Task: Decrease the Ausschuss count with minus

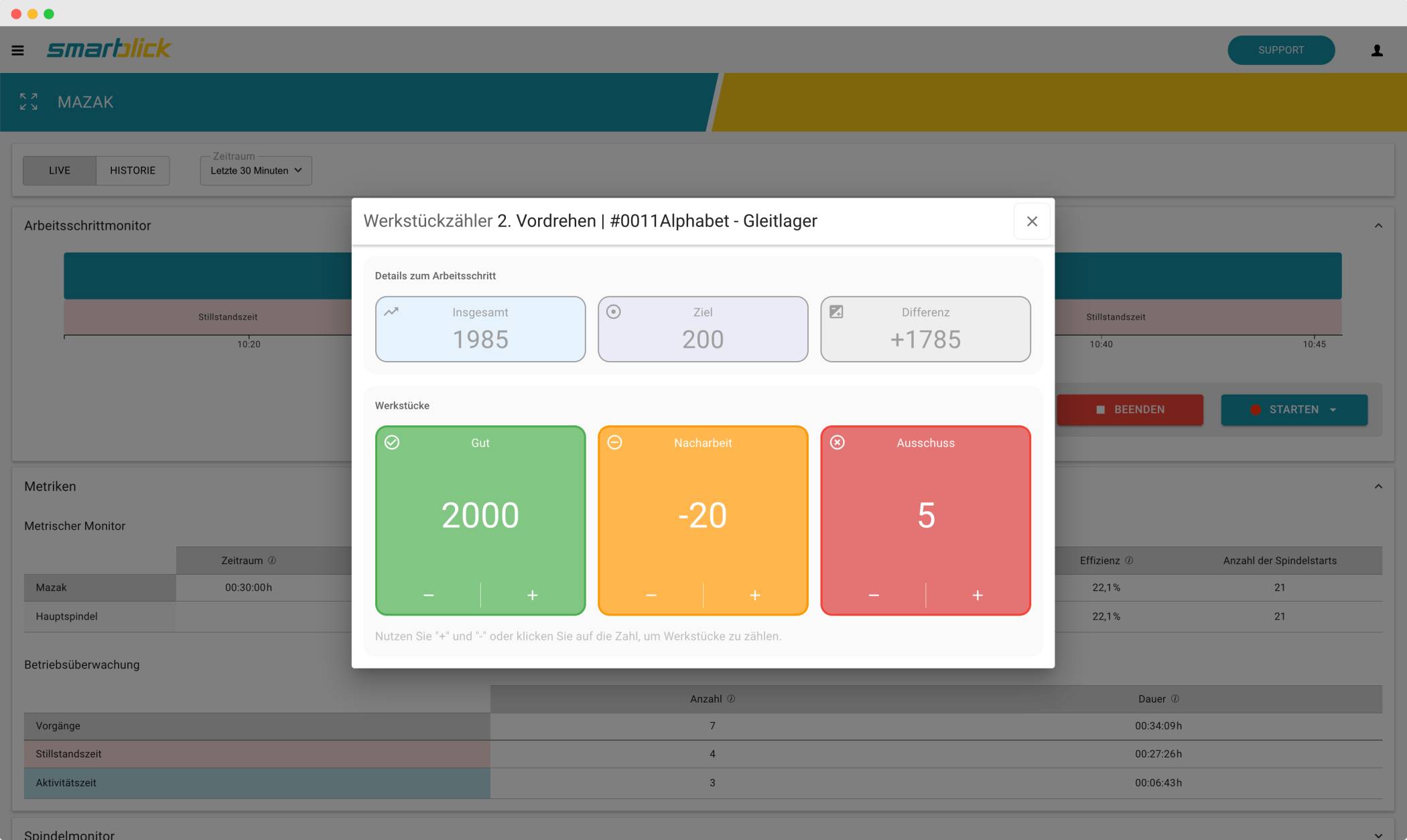Action: click(874, 595)
